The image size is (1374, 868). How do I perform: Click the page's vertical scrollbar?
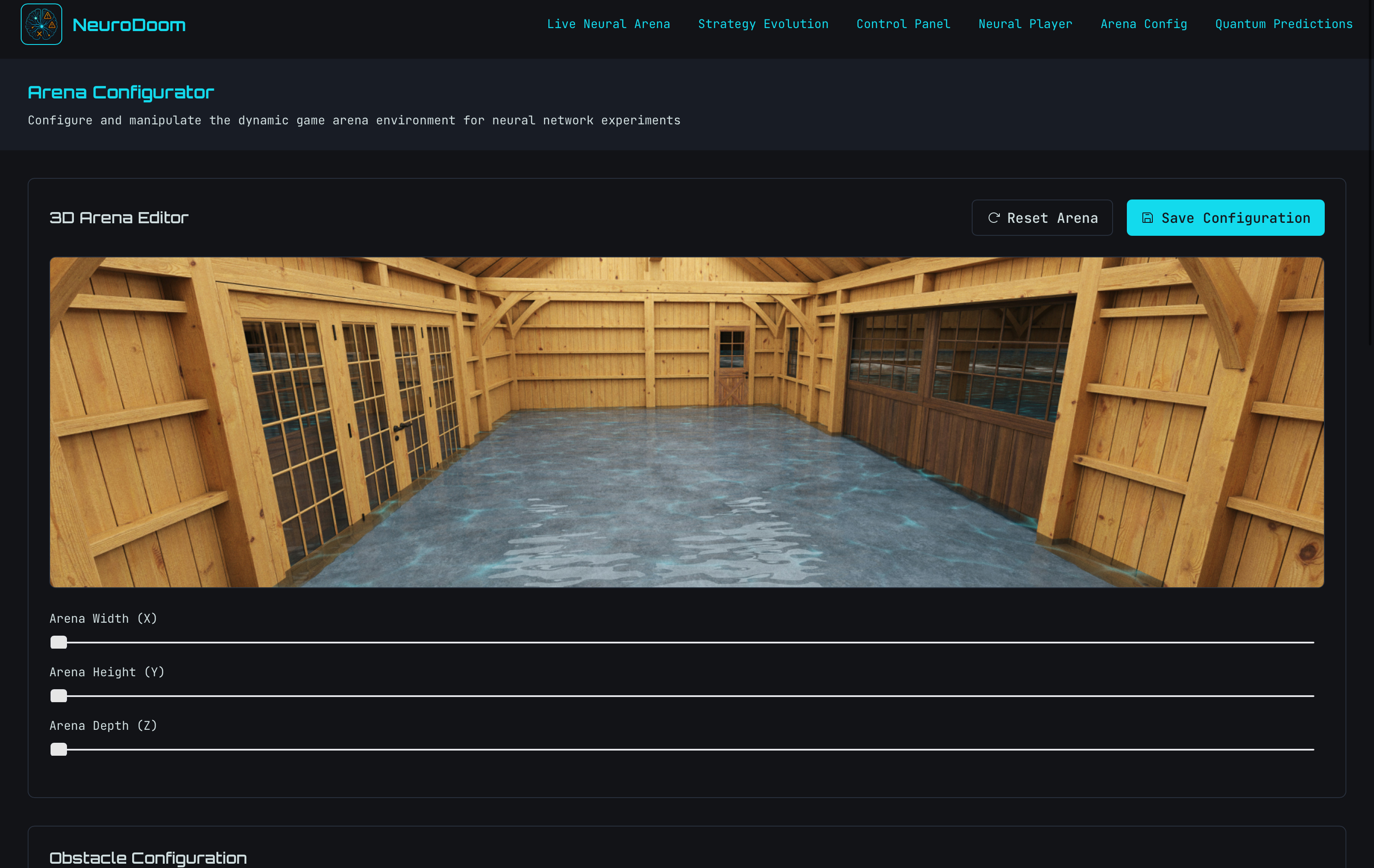click(x=1371, y=171)
